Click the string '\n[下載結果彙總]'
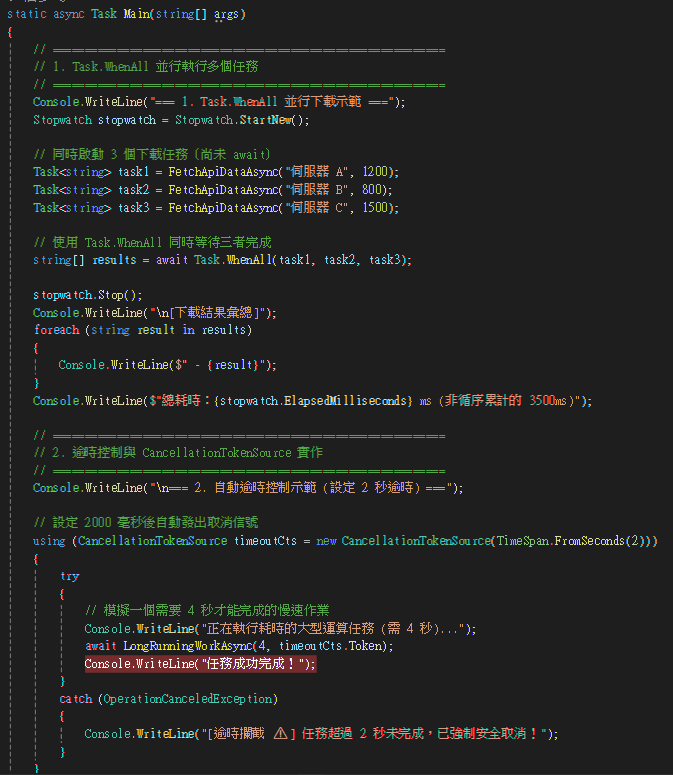This screenshot has height=775, width=673. [208, 313]
